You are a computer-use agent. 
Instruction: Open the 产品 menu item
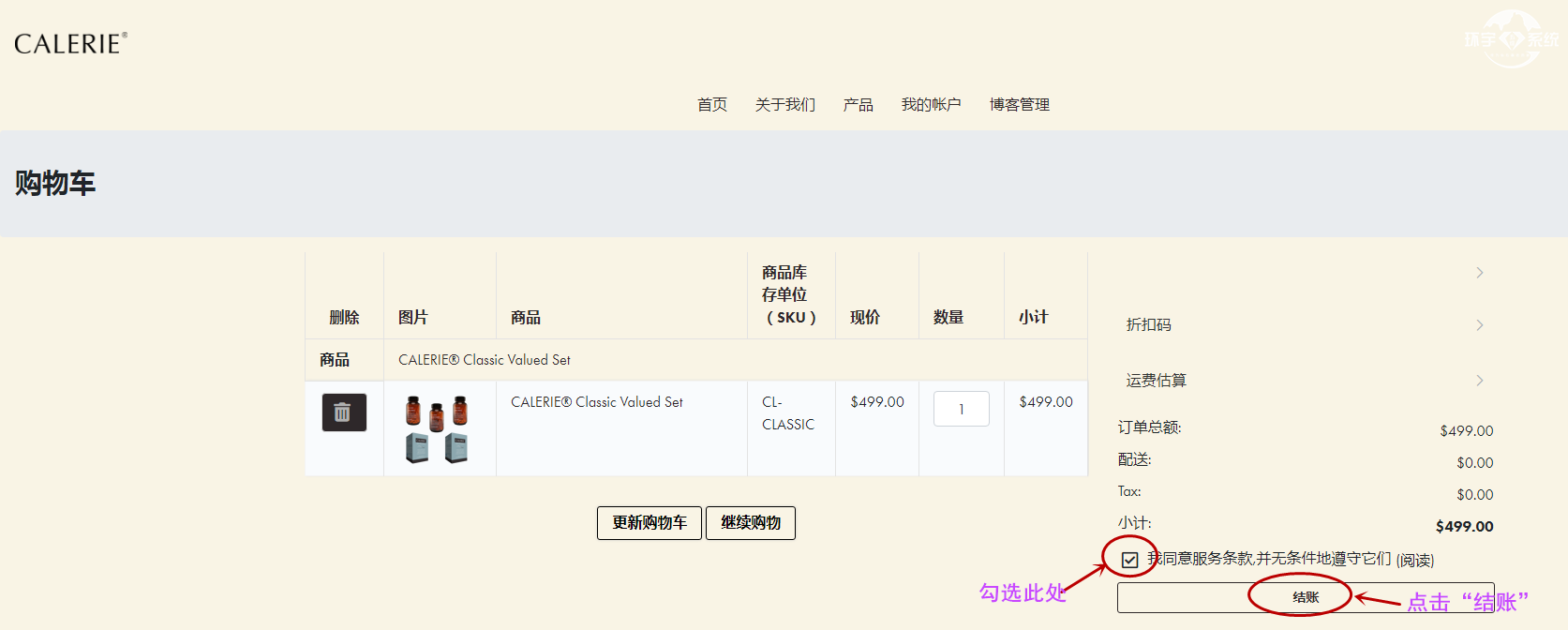pyautogui.click(x=859, y=104)
